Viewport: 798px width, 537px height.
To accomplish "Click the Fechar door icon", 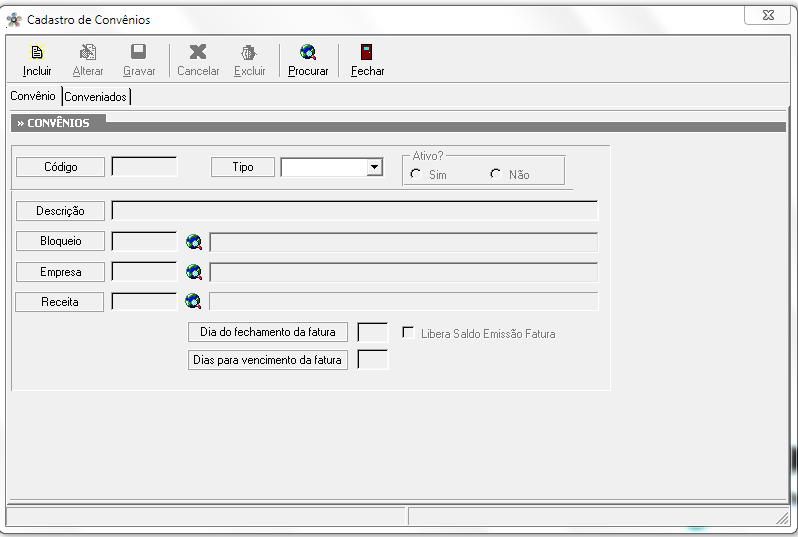I will [367, 52].
